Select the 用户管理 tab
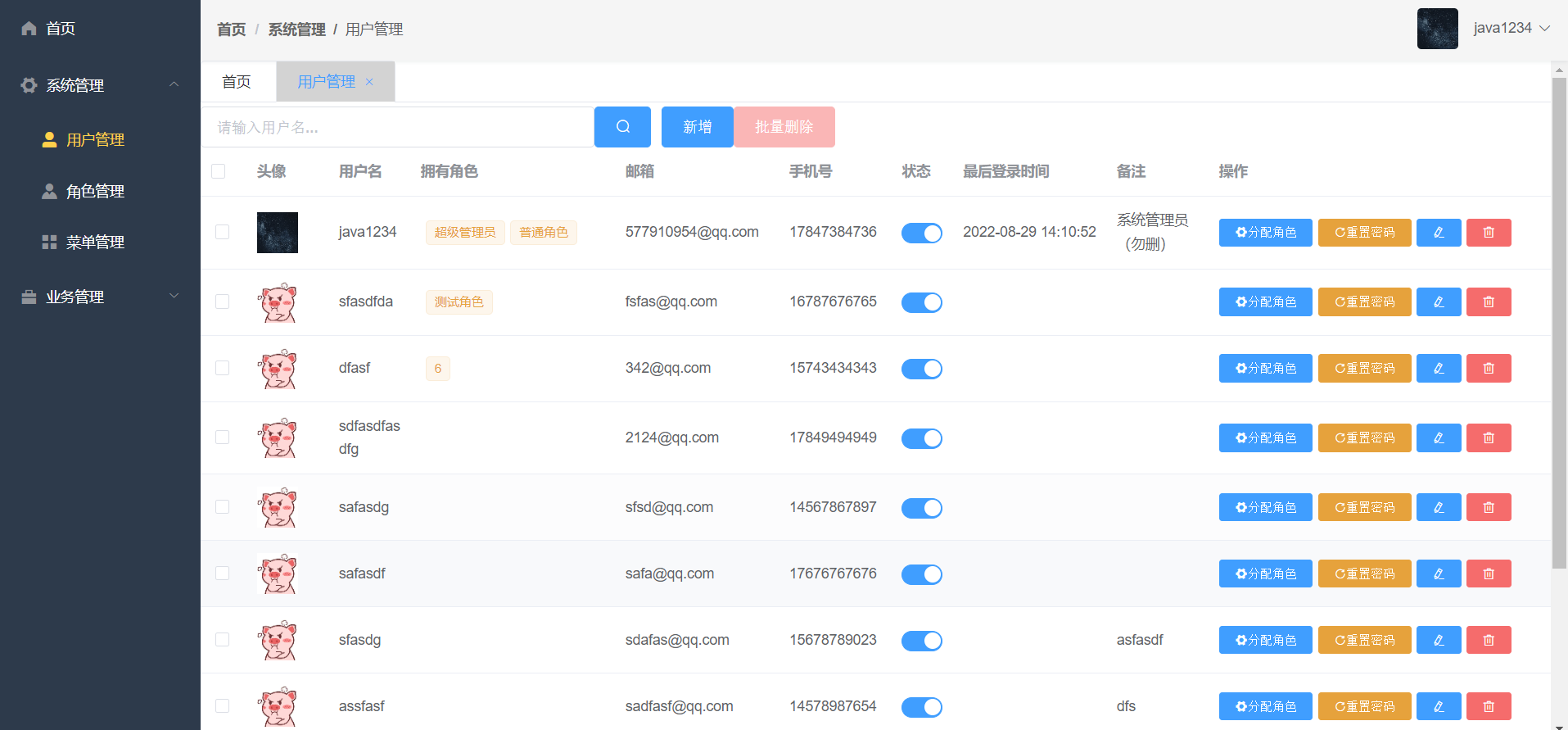 tap(327, 82)
